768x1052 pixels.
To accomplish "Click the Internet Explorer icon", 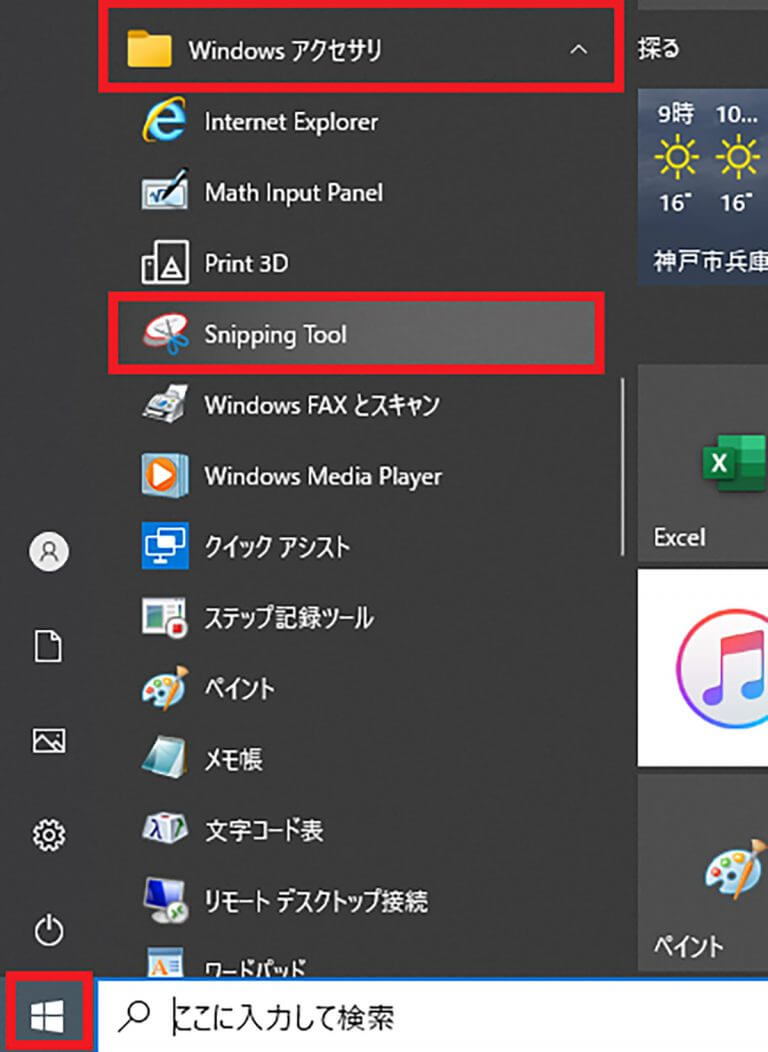I will click(164, 121).
